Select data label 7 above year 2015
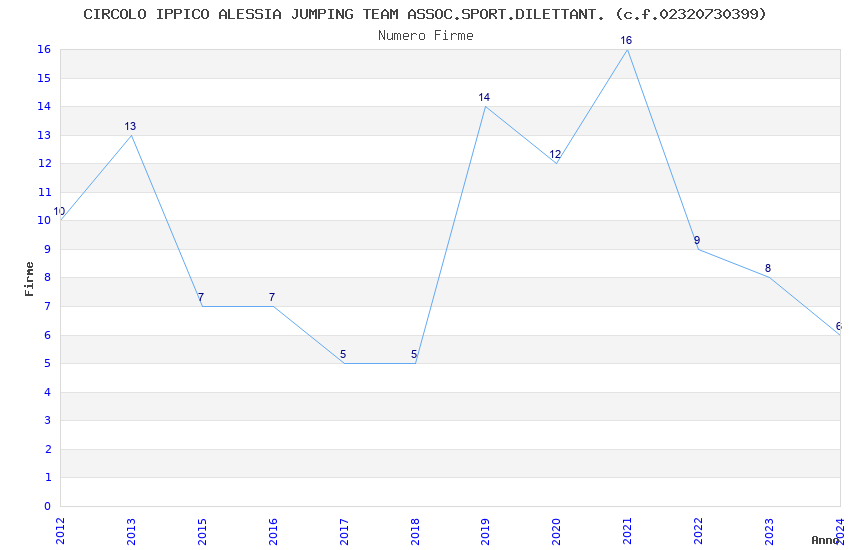 coord(201,297)
